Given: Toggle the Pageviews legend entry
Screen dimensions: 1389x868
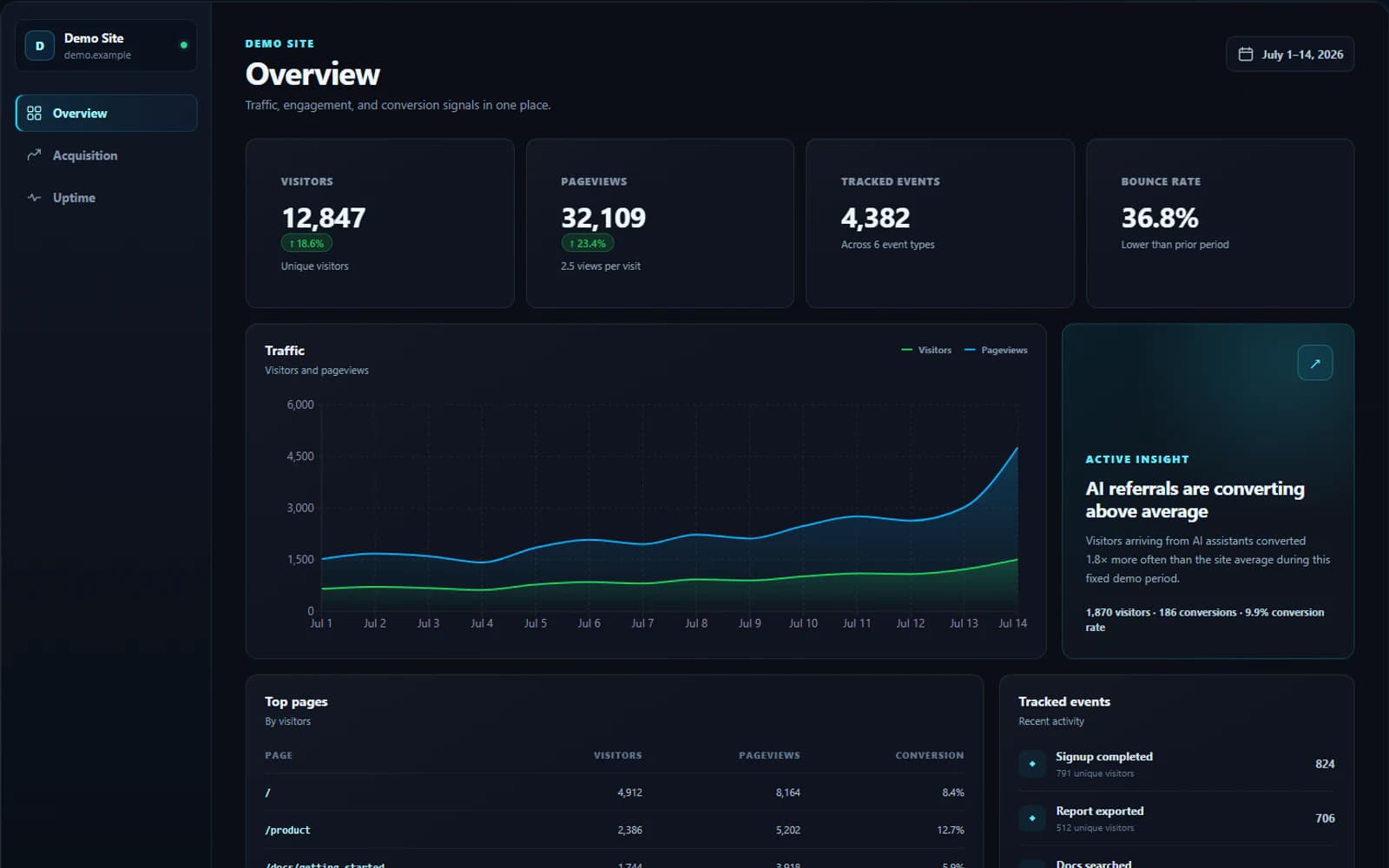Looking at the screenshot, I should point(996,350).
